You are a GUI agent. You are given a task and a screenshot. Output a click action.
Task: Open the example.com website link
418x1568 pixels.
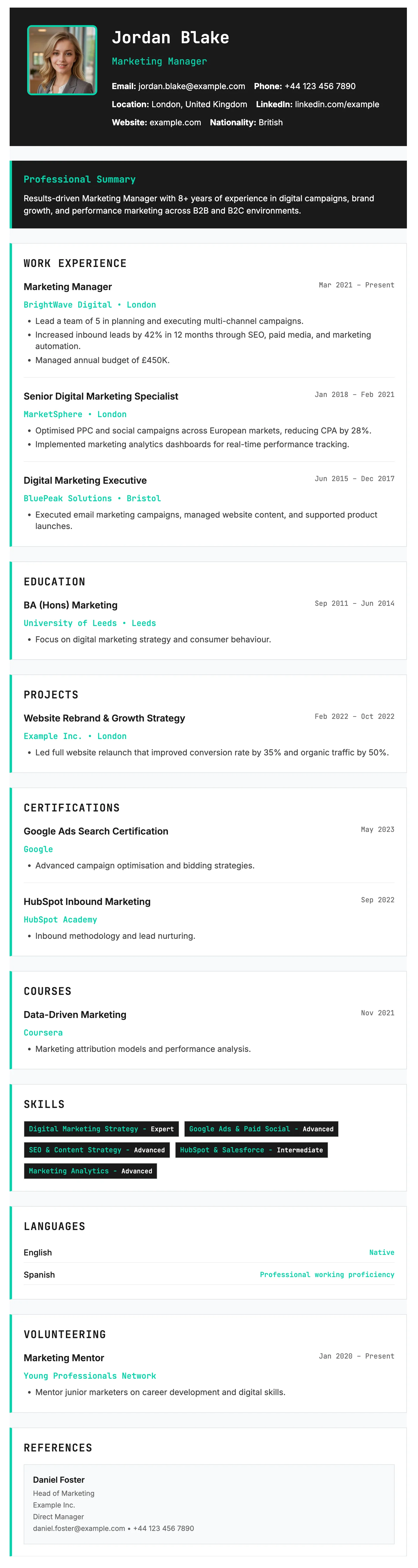(175, 123)
